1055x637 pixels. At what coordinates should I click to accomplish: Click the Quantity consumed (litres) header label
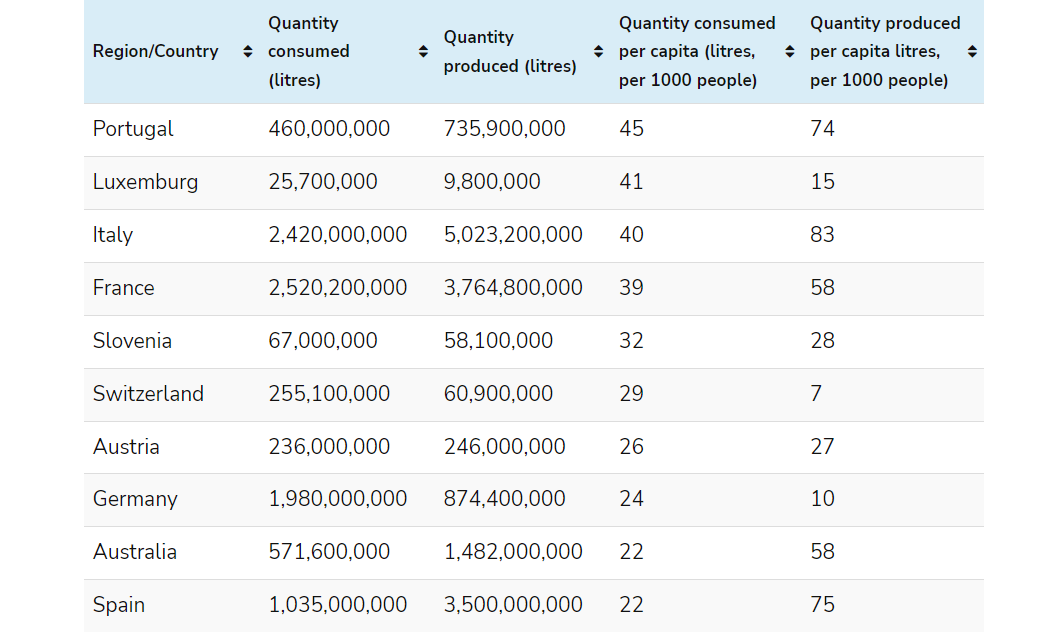click(x=309, y=52)
